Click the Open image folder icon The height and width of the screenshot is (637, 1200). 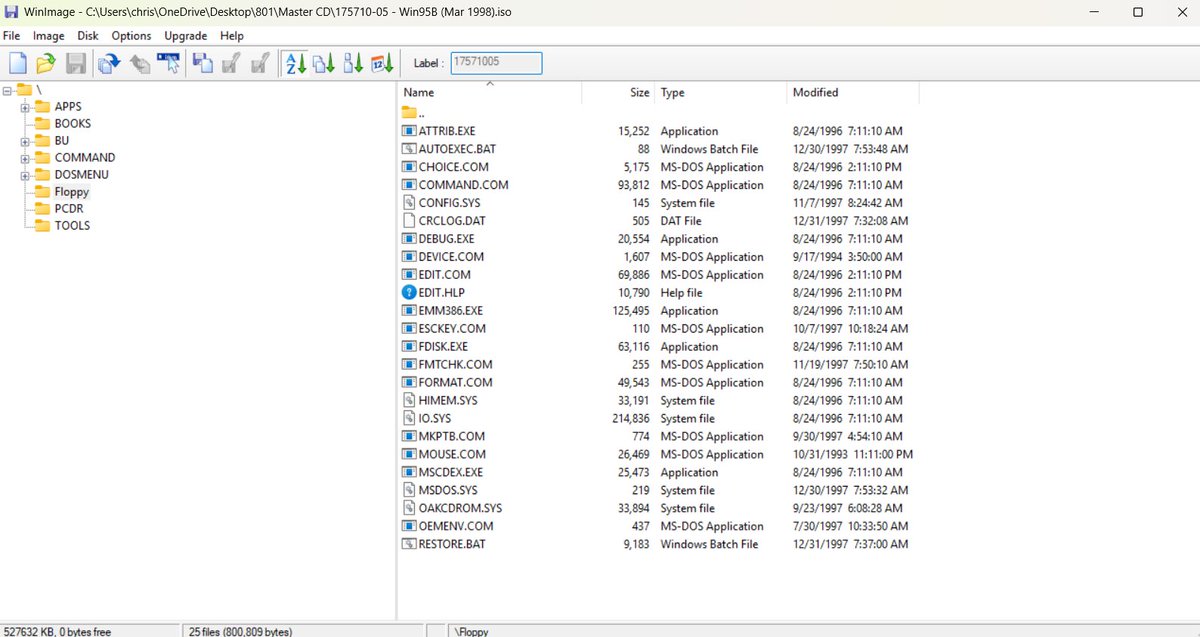coord(45,64)
